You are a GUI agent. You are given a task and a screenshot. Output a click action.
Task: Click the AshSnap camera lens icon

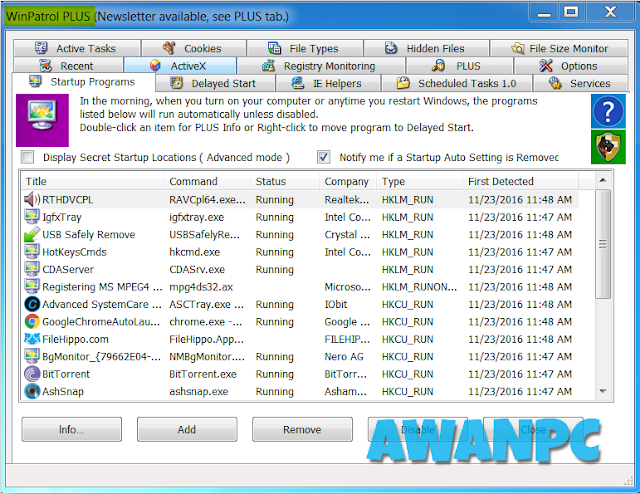point(32,392)
